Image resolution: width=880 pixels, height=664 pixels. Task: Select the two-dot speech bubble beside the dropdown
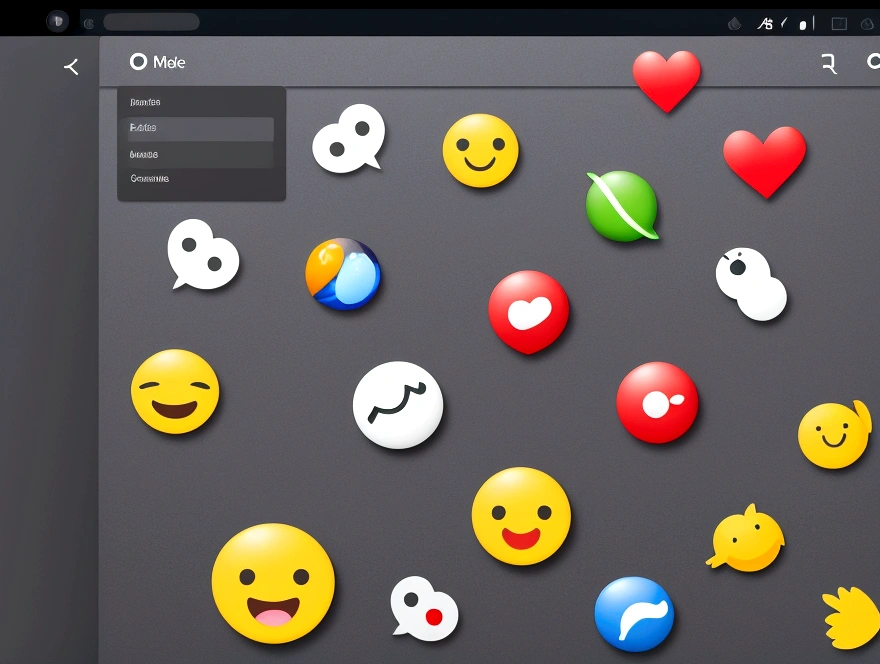349,138
